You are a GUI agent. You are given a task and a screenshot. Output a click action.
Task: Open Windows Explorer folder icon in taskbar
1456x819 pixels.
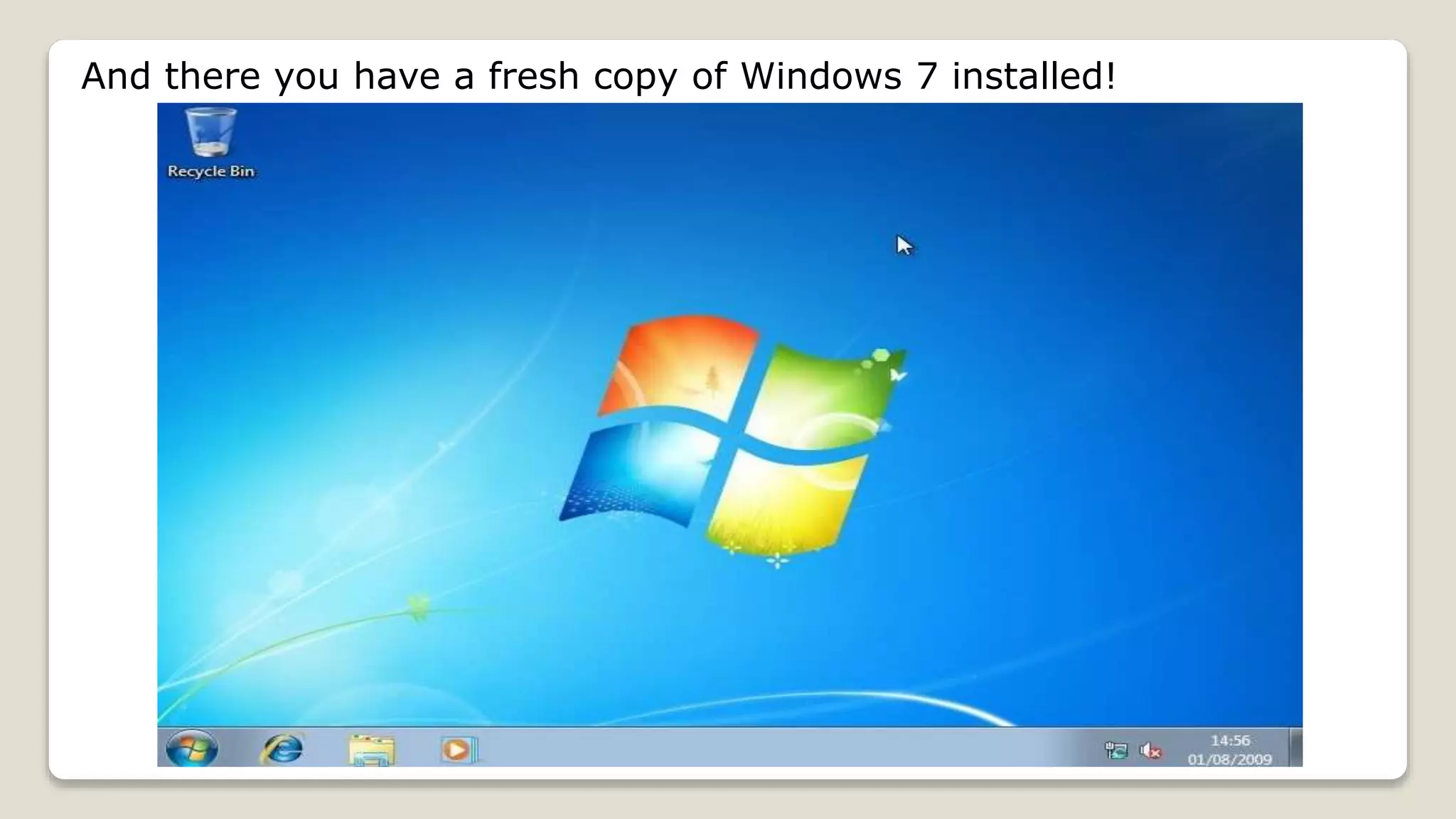point(372,750)
